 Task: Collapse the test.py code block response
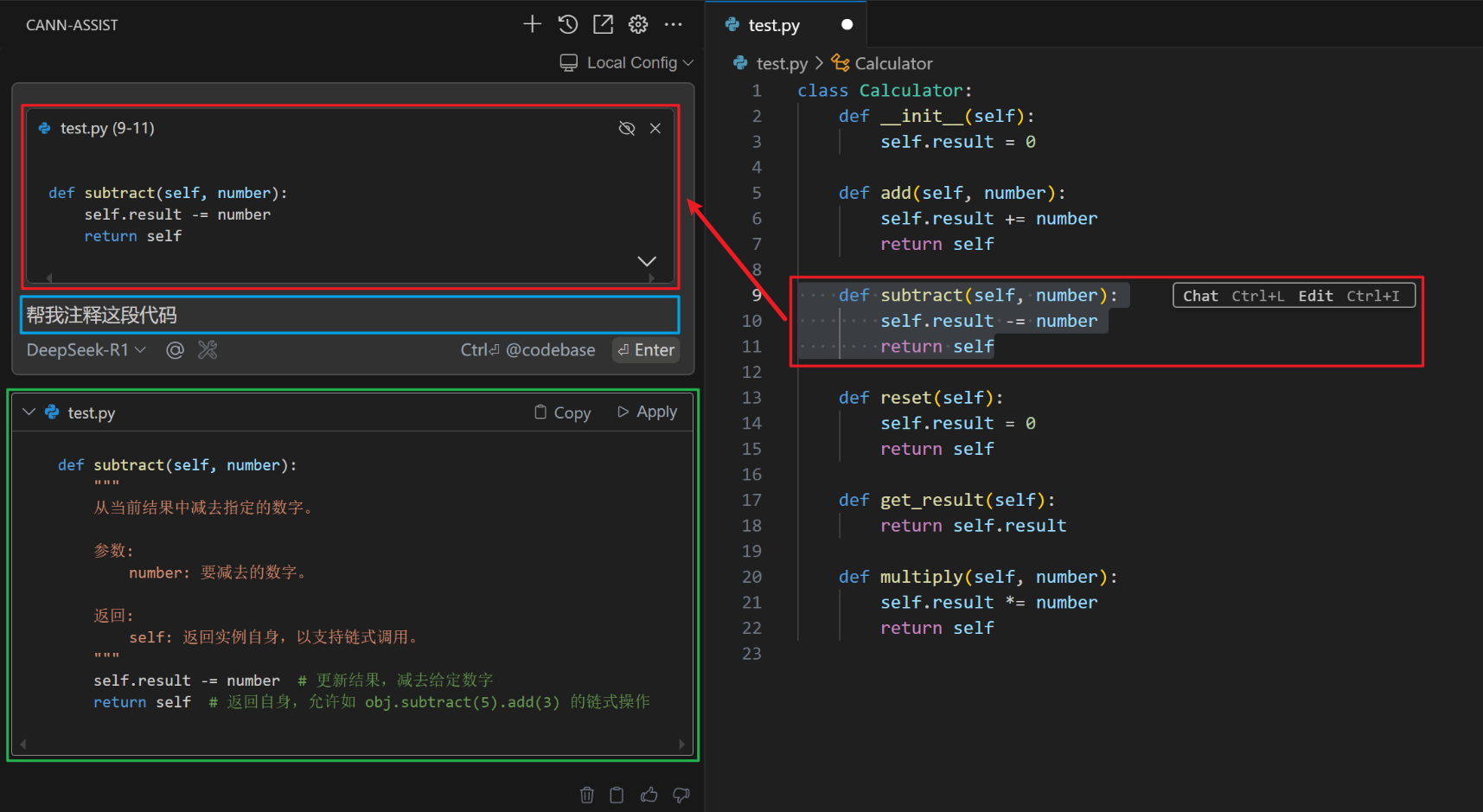pyautogui.click(x=29, y=412)
